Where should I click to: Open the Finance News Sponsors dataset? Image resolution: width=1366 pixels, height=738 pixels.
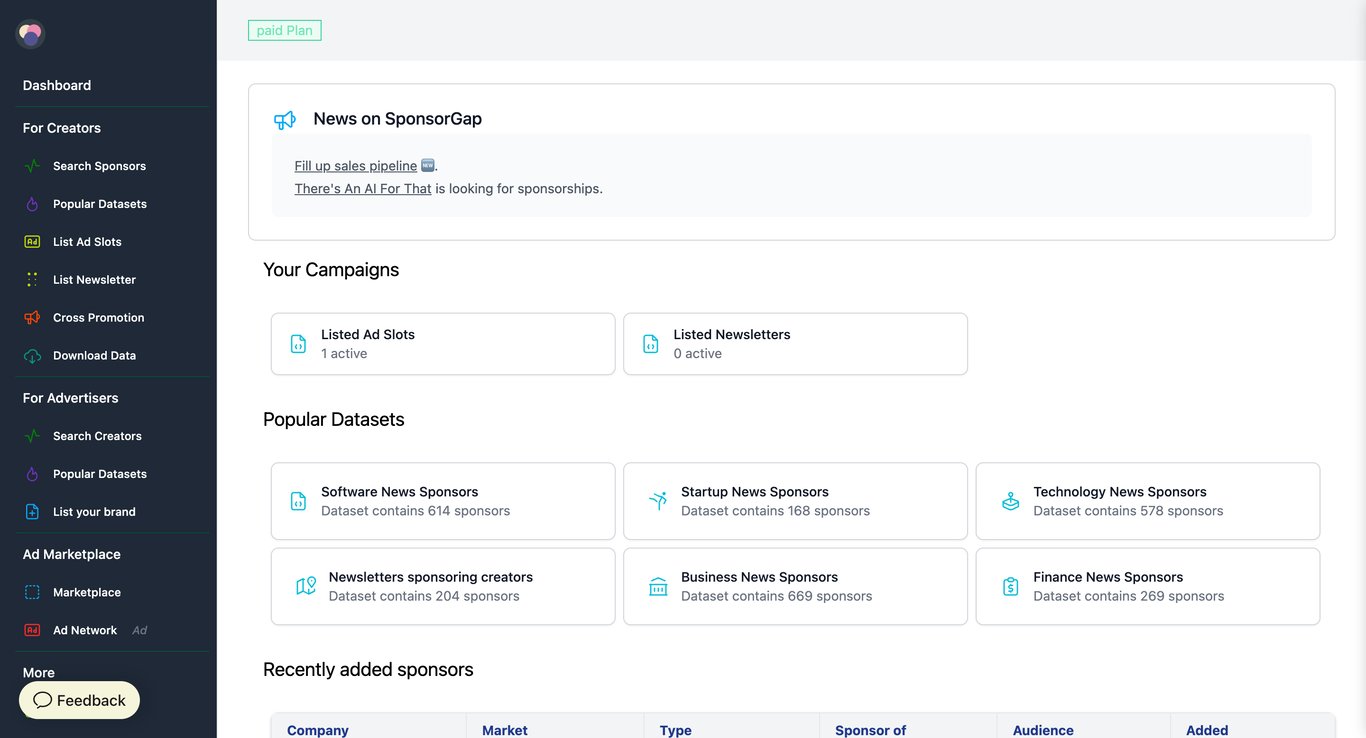tap(1148, 586)
